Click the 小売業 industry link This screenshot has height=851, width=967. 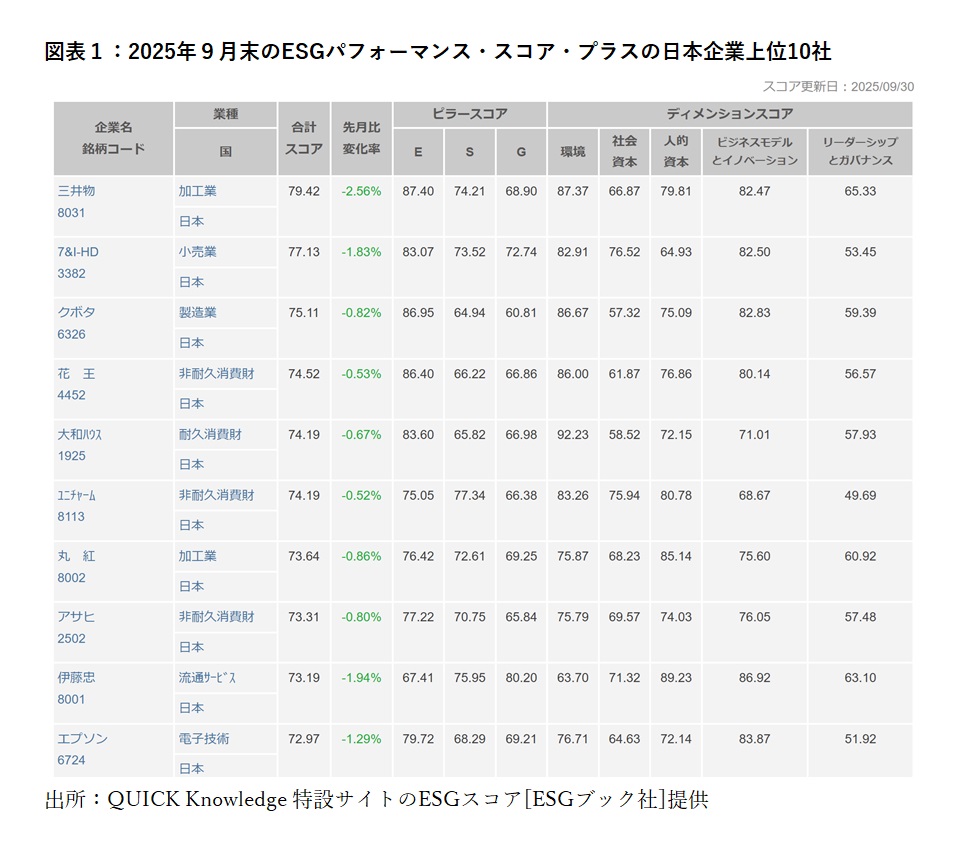point(198,252)
